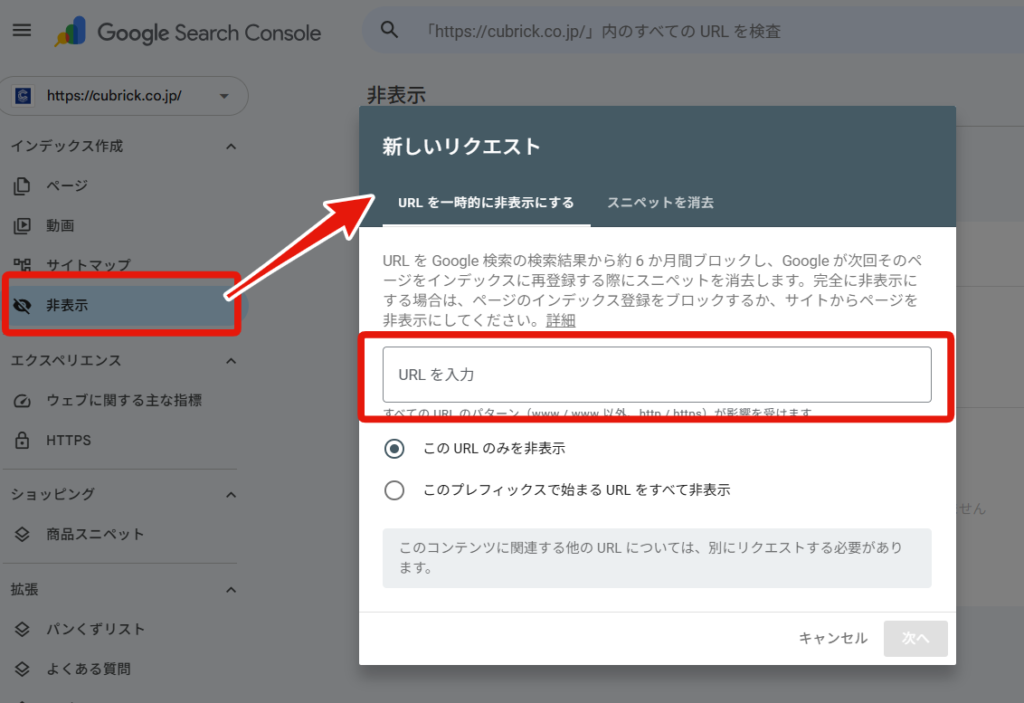
Task: Click the 次へ button
Action: (916, 638)
